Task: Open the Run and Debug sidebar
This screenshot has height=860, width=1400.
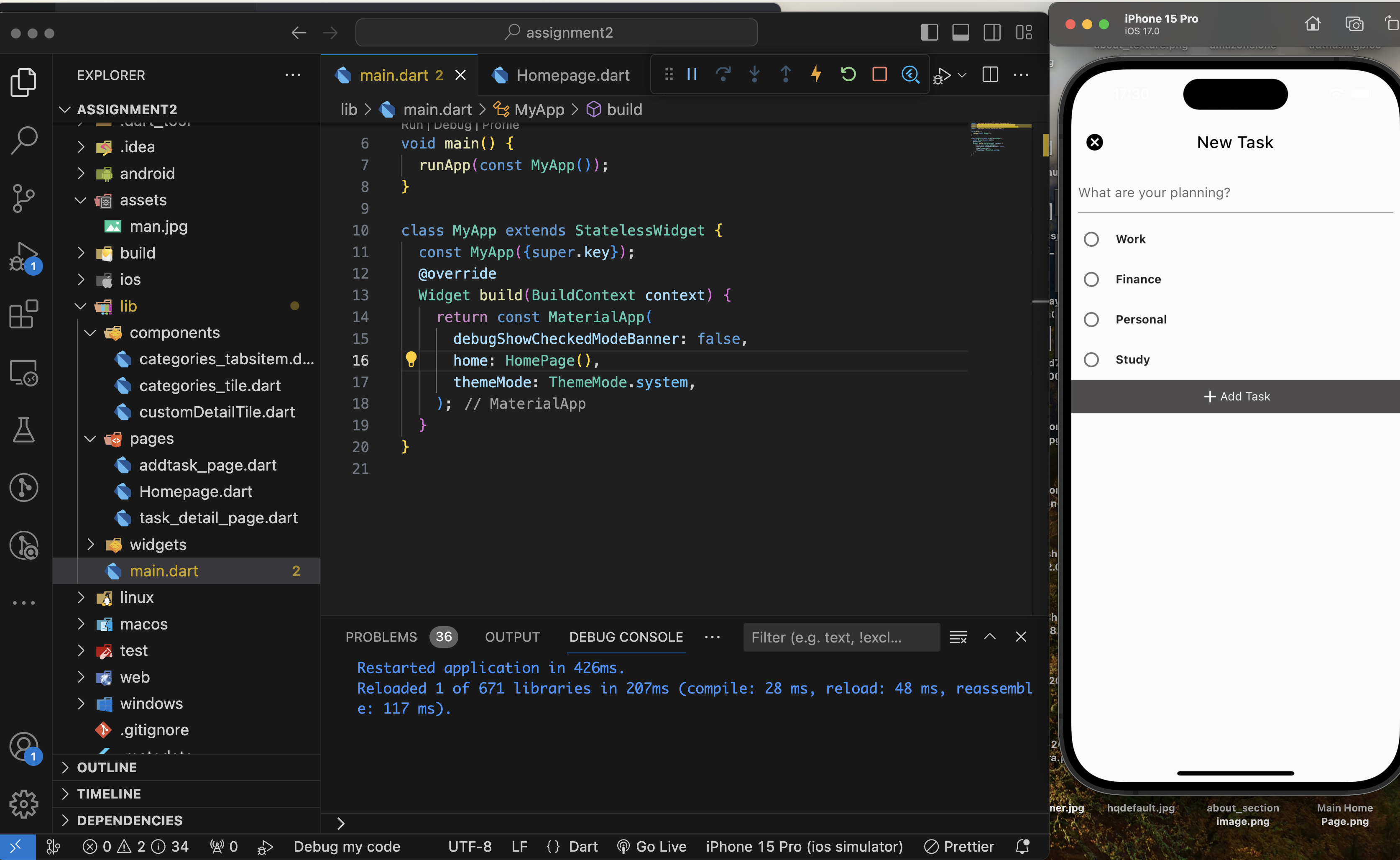Action: 24,257
